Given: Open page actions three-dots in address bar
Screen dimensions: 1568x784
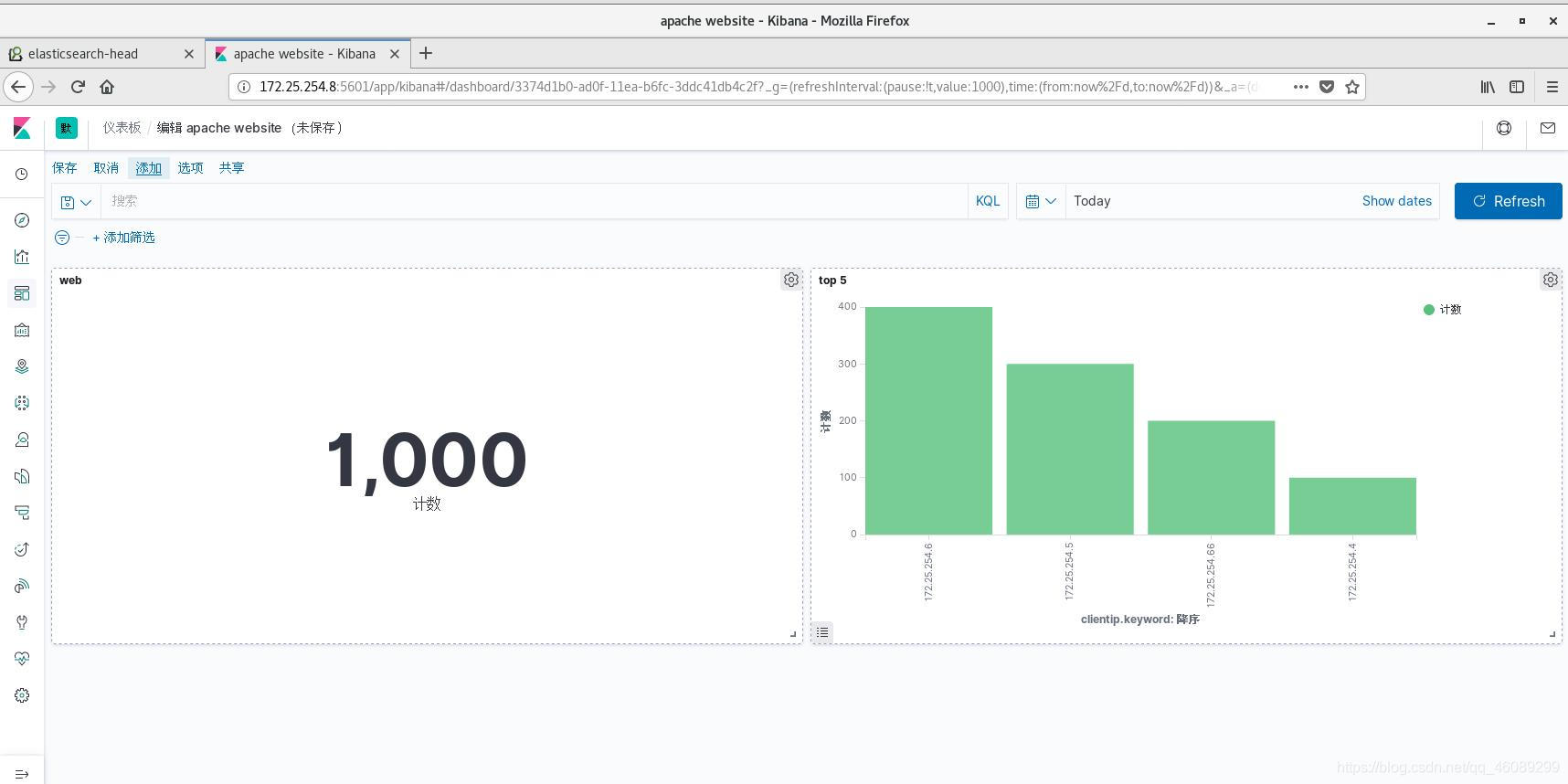Looking at the screenshot, I should [x=1301, y=87].
